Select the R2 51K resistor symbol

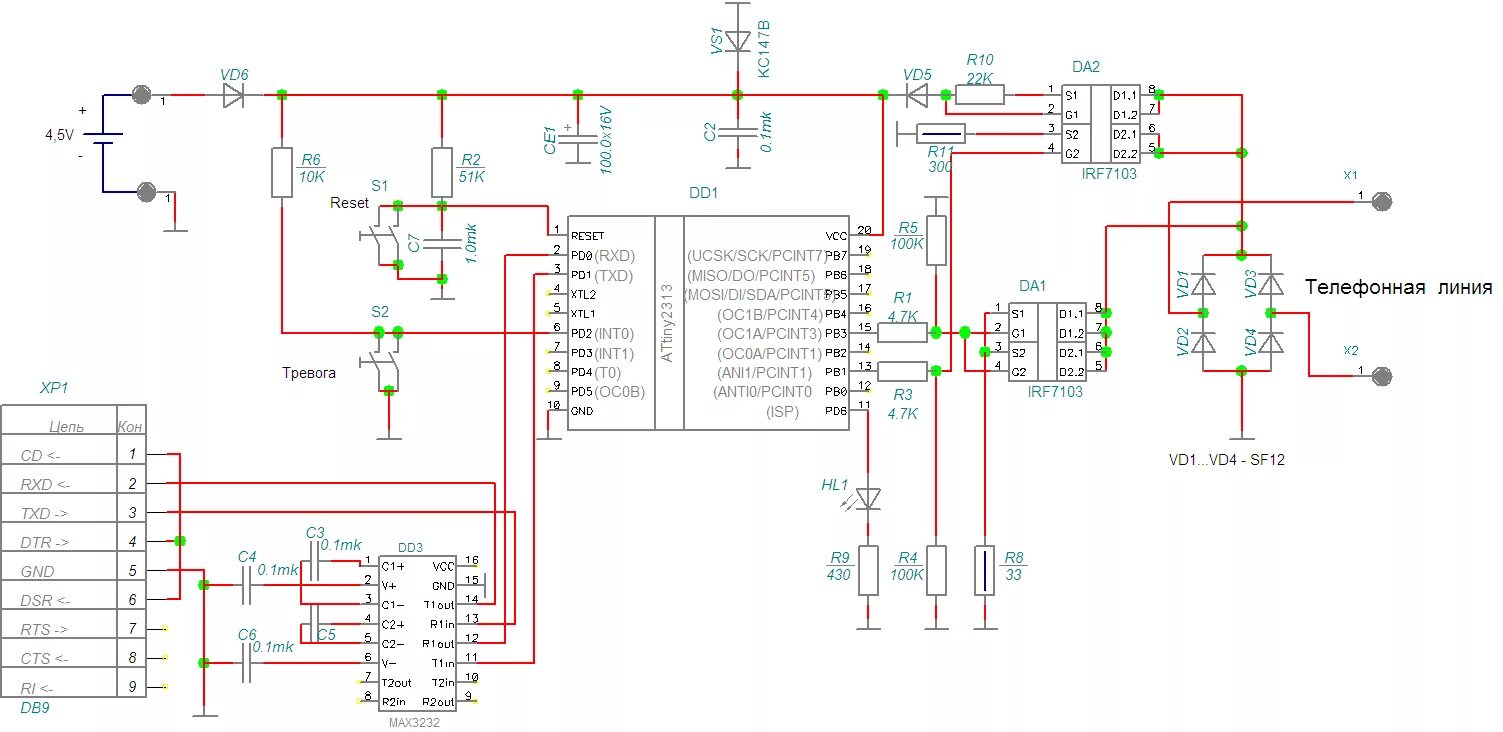(442, 172)
